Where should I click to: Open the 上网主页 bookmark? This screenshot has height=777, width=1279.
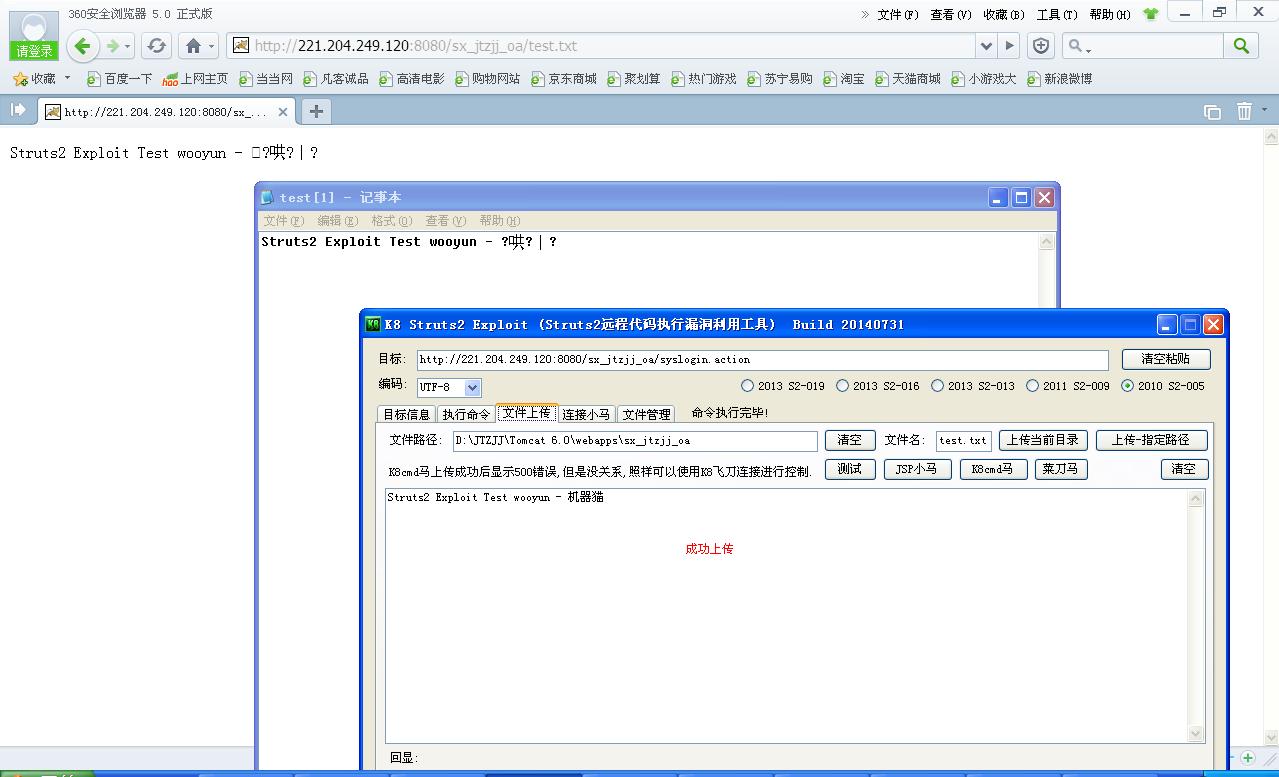195,78
